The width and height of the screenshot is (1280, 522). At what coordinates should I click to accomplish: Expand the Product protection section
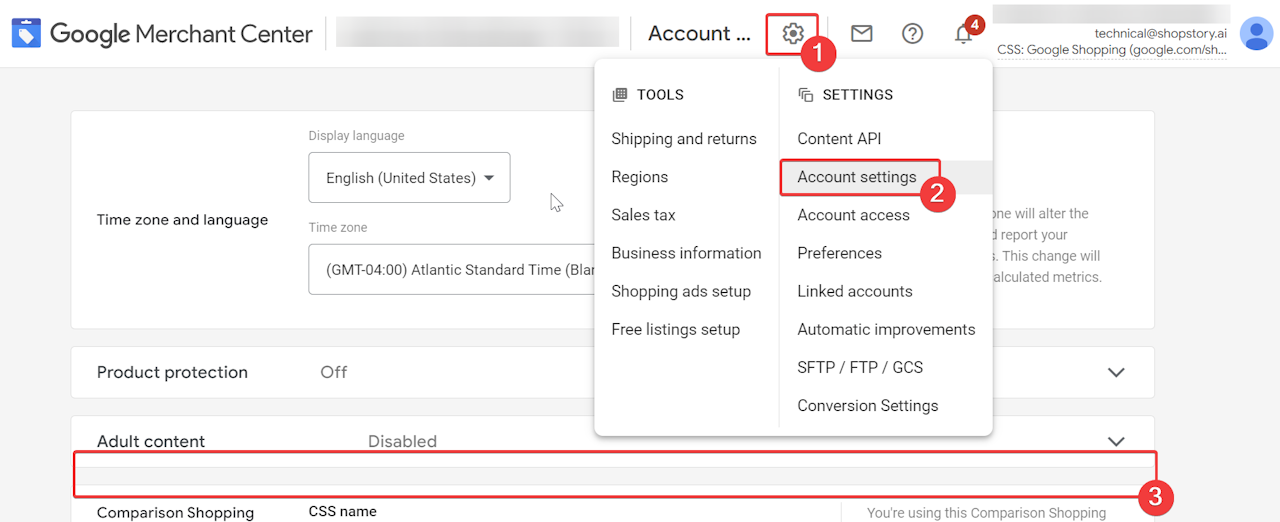(x=1116, y=372)
